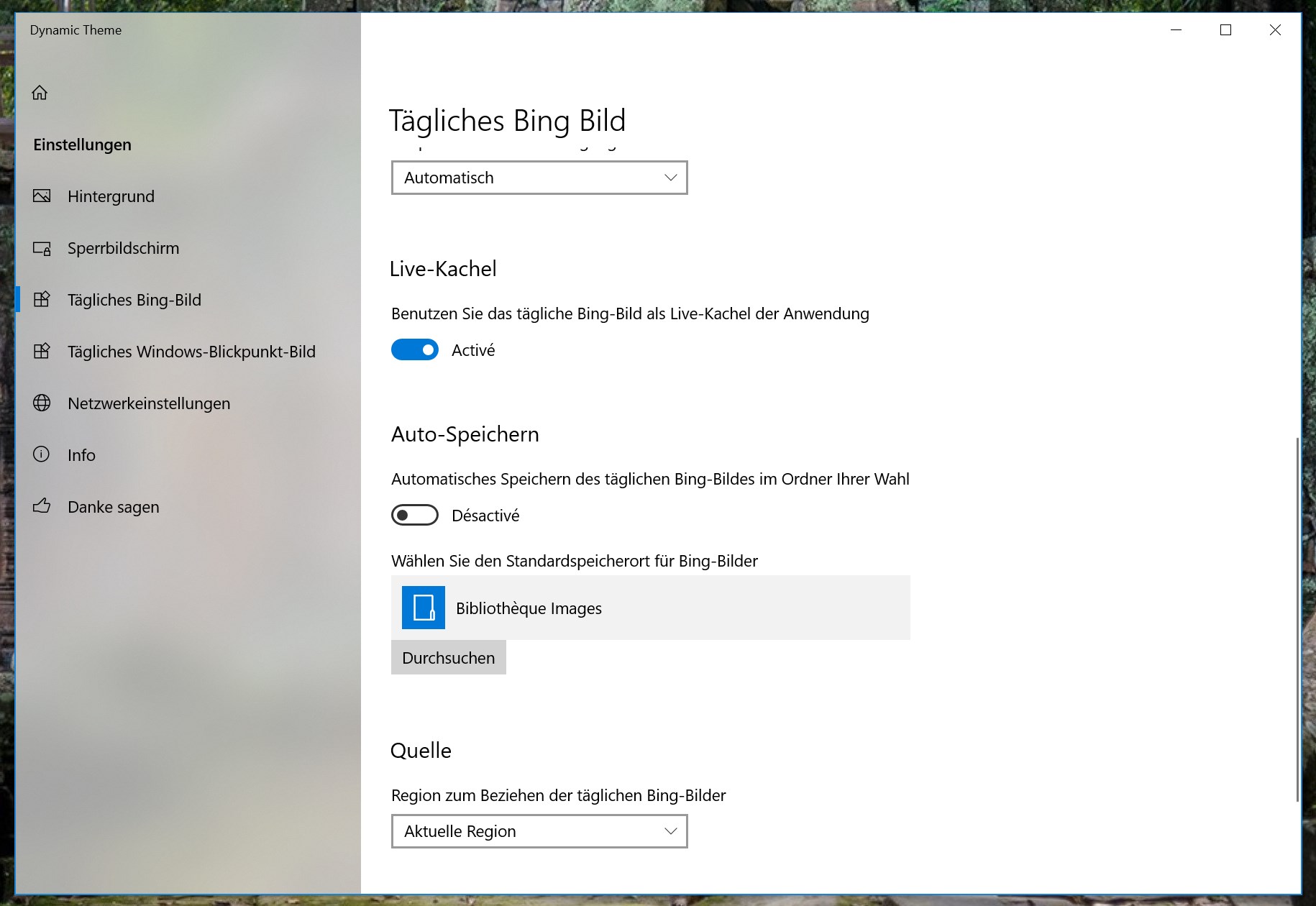The image size is (1316, 906).
Task: Click the thumbs-up Danke sagen icon
Action: (42, 506)
